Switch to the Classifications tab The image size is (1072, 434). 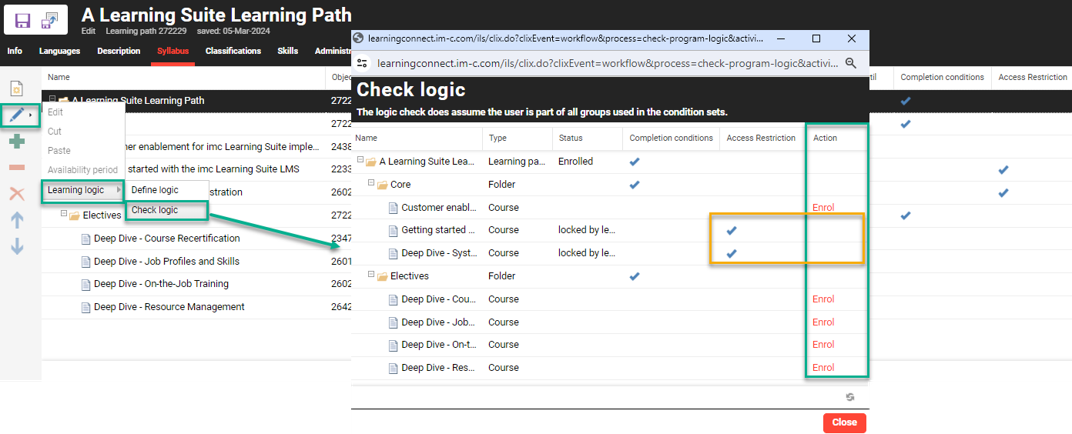tap(233, 51)
